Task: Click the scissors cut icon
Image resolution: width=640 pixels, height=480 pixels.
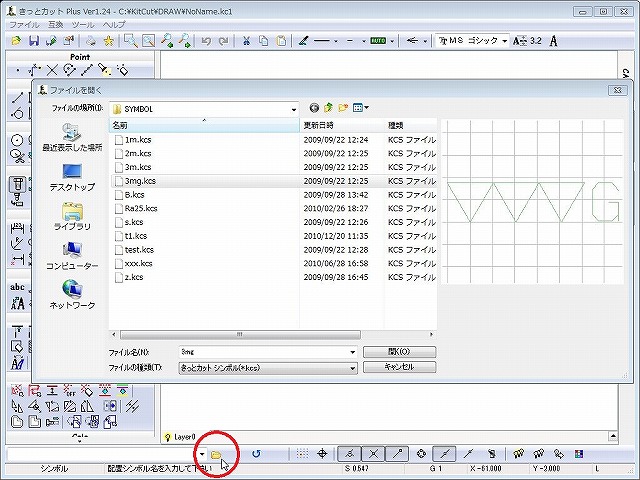Action: 246,41
